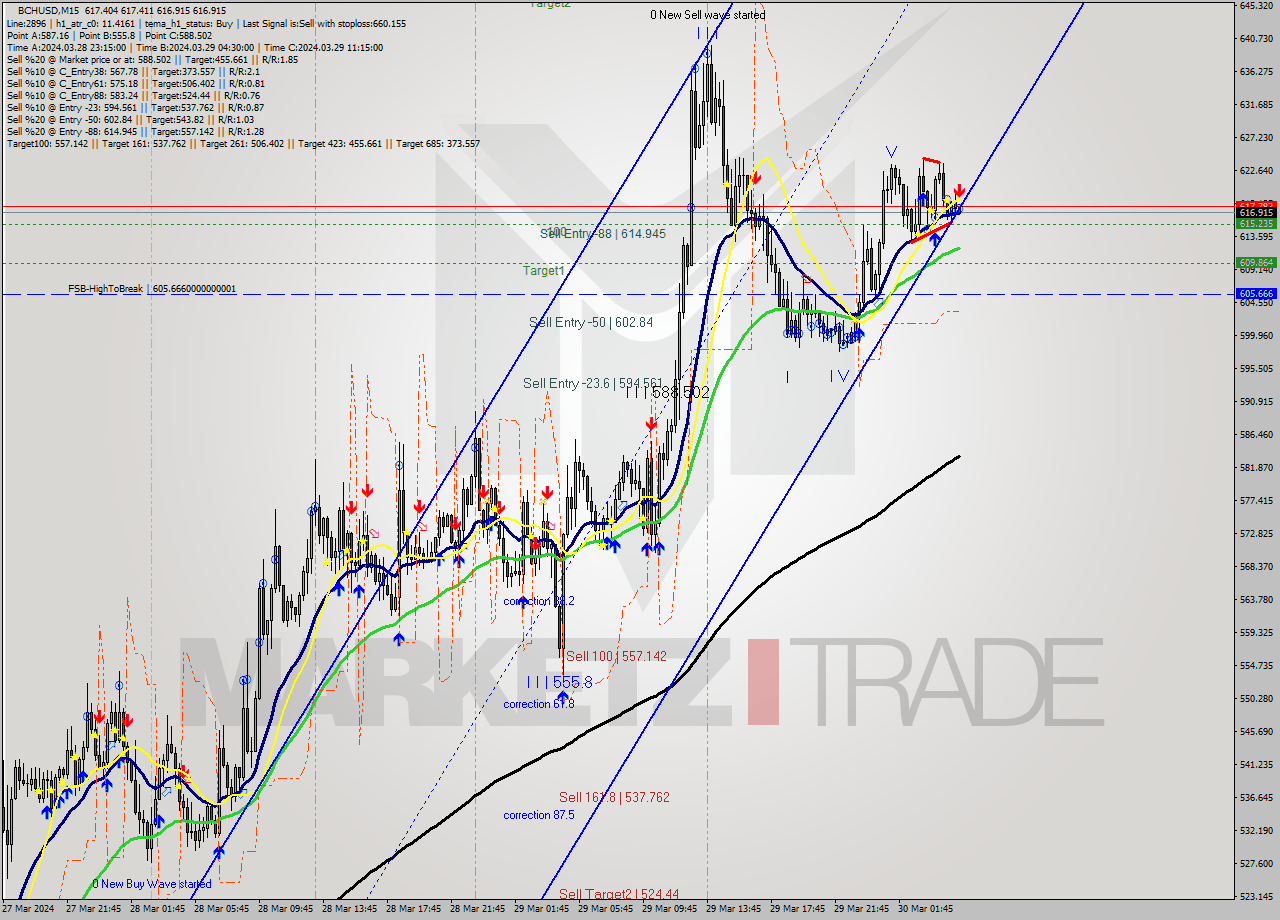Click the 577.435 value on price axis
The height and width of the screenshot is (920, 1280).
pos(1255,500)
